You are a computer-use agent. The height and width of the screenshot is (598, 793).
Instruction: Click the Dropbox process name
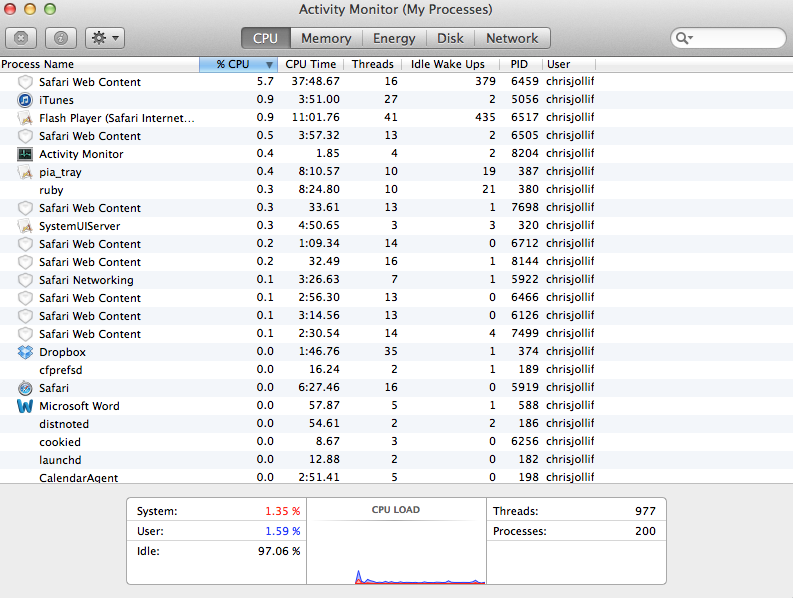(62, 352)
